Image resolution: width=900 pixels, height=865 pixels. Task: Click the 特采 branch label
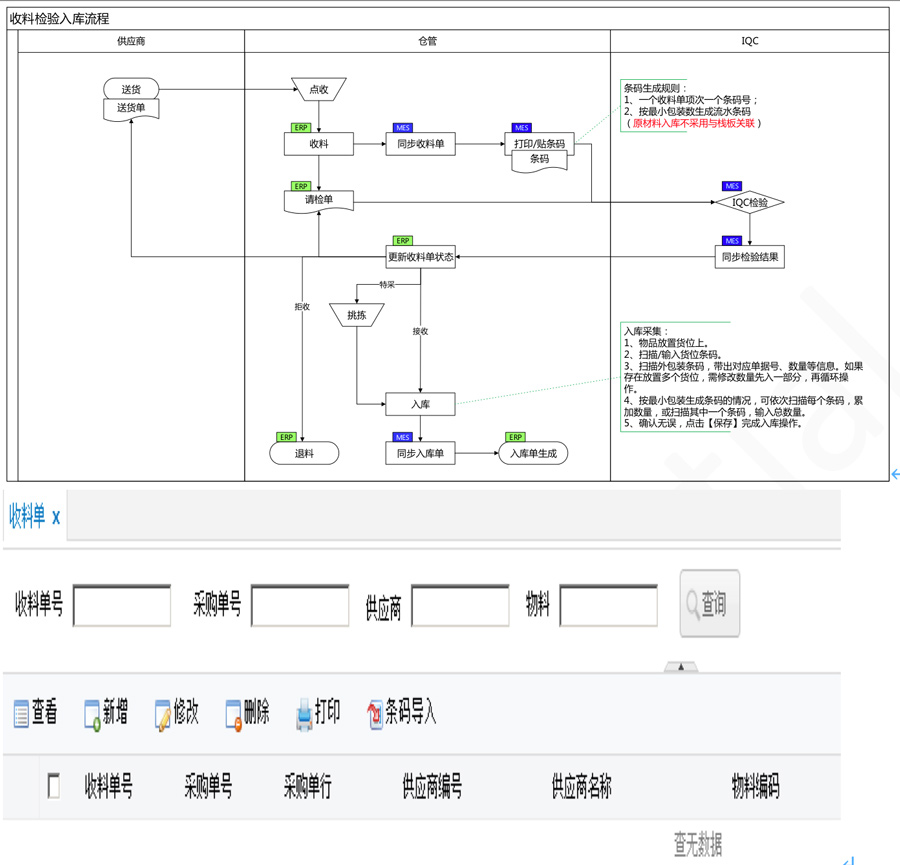[387, 284]
